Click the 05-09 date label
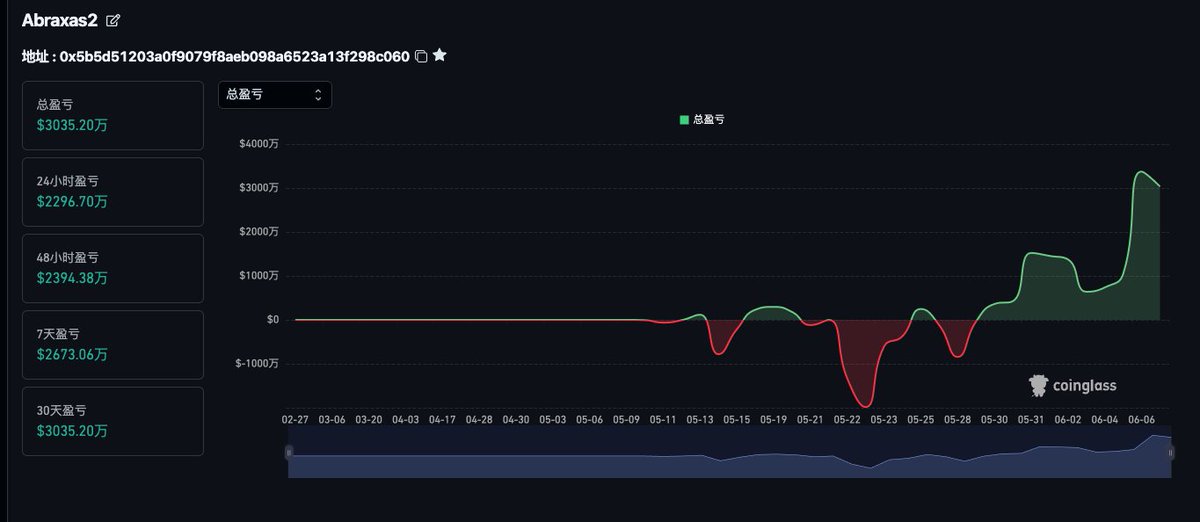Image resolution: width=1200 pixels, height=522 pixels. point(626,420)
